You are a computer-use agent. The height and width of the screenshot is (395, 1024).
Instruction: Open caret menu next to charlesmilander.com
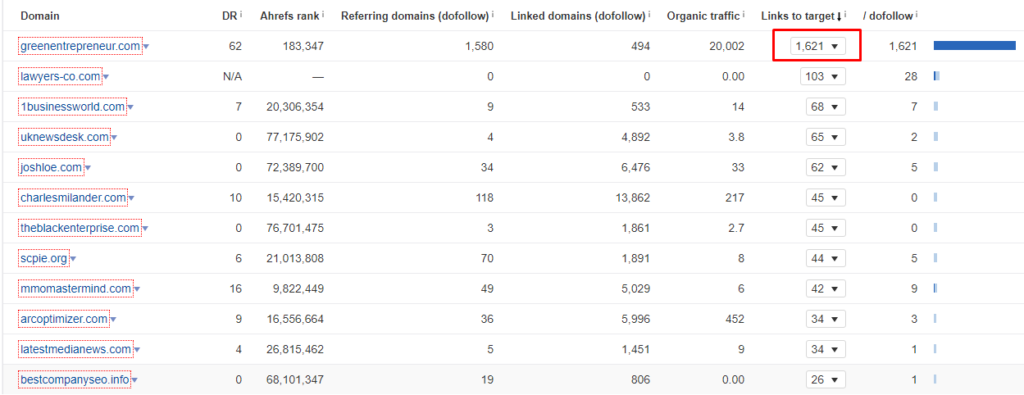(131, 198)
